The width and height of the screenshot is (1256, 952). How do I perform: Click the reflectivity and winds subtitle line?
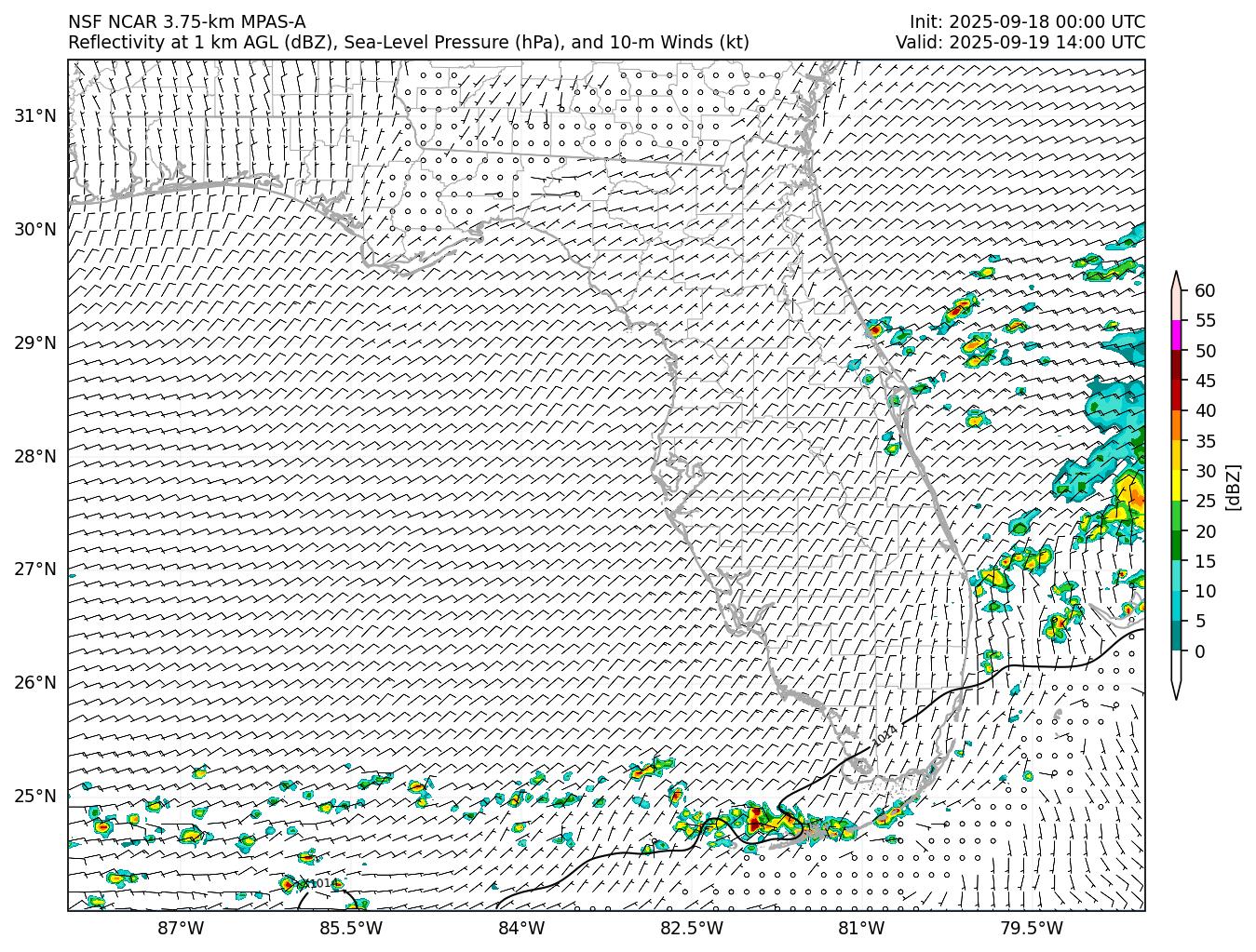pyautogui.click(x=408, y=42)
